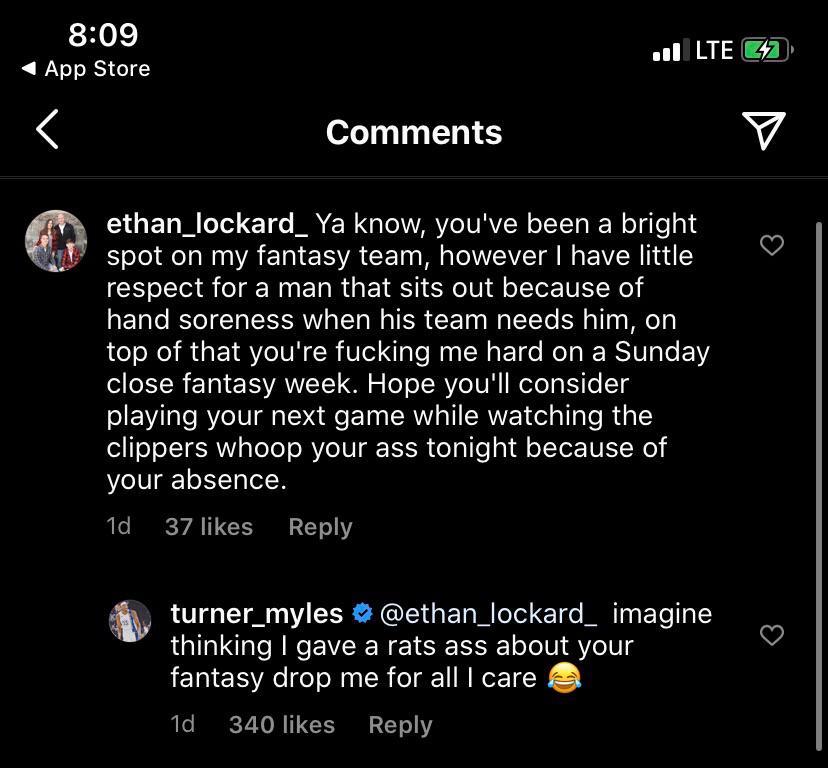This screenshot has width=828, height=768.
Task: Open the ethan_lockard_ username link
Action: point(210,224)
